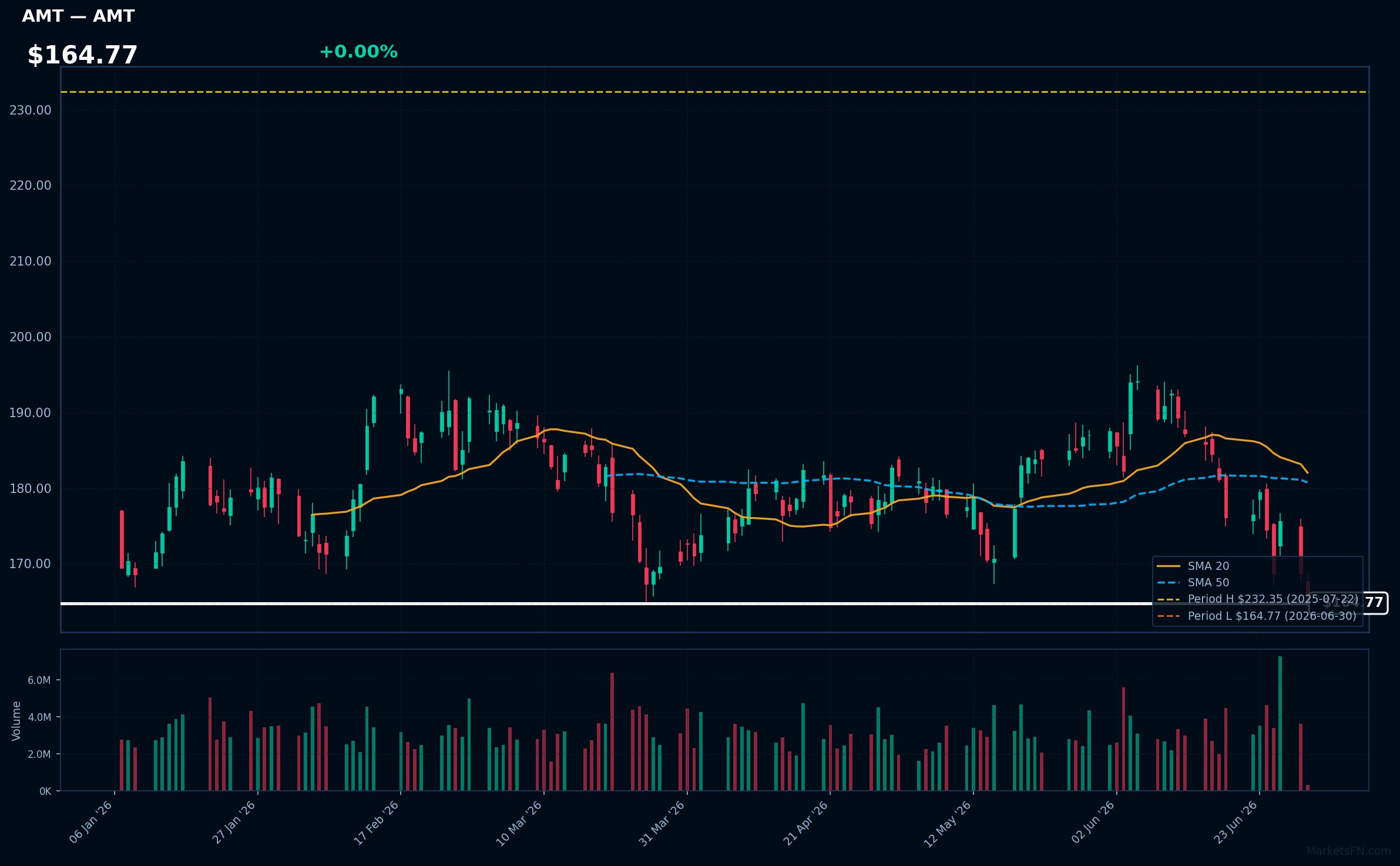Click the yellow dashed Period H legend sample

1169,599
